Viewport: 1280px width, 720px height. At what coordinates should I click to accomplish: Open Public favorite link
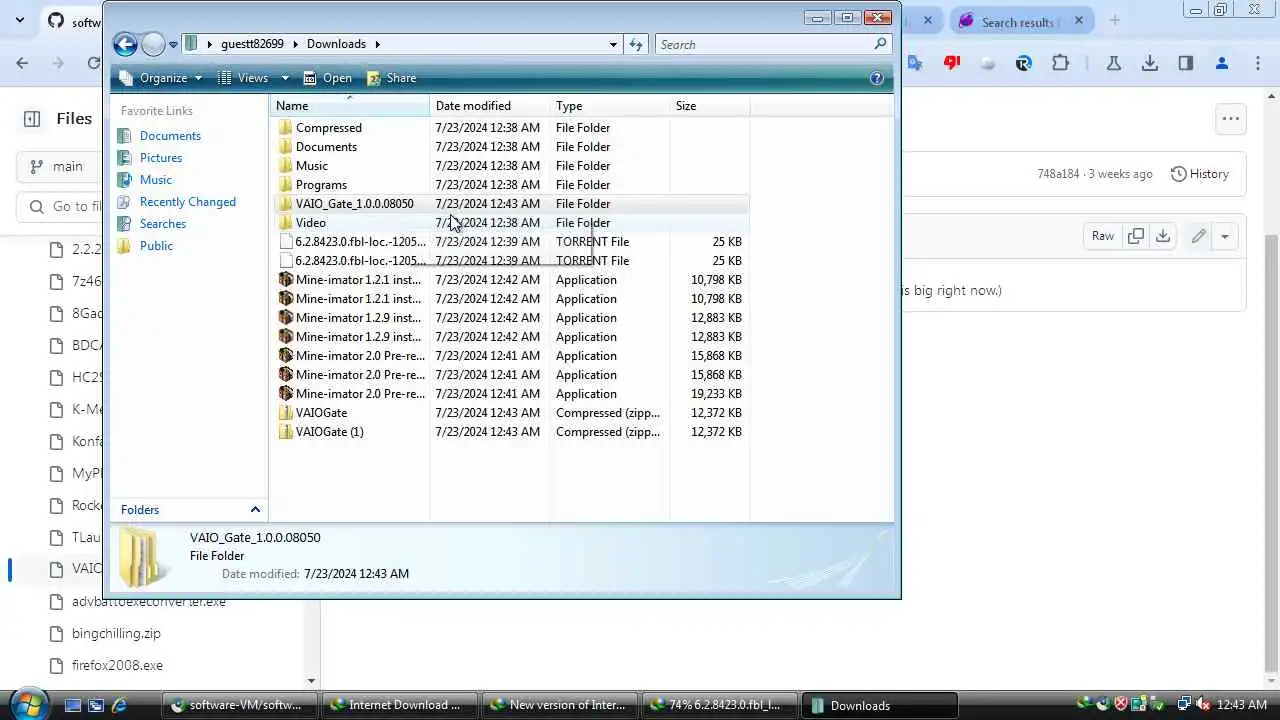coord(156,246)
